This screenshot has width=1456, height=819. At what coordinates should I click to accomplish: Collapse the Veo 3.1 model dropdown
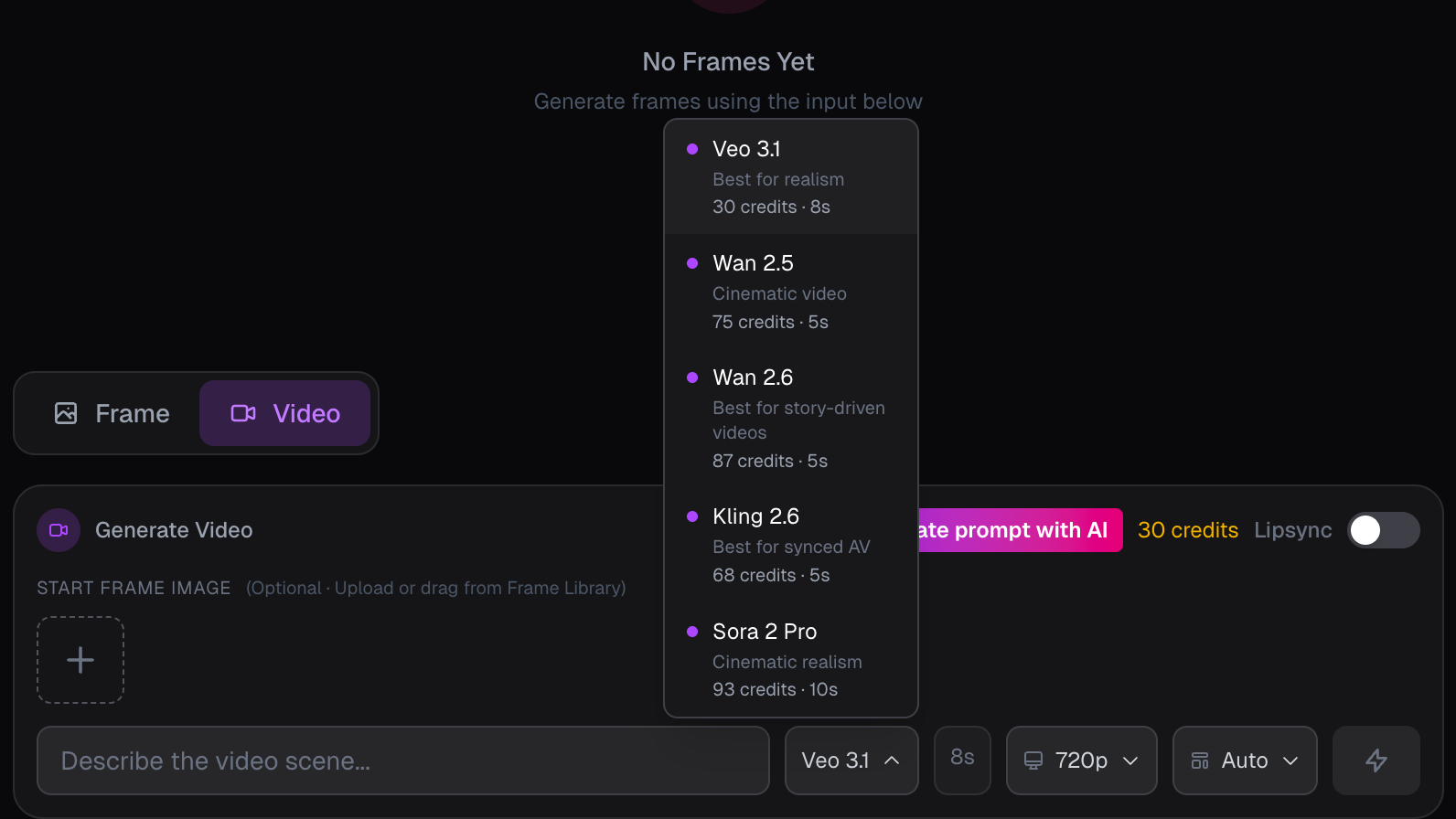click(851, 760)
